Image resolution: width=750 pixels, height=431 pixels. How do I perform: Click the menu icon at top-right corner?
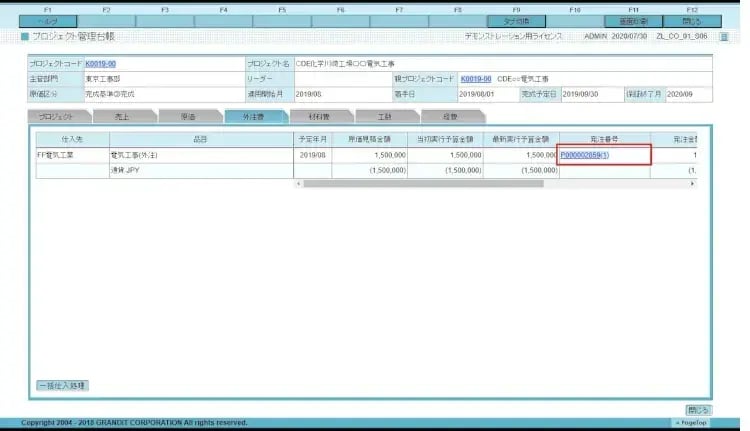pyautogui.click(x=725, y=36)
